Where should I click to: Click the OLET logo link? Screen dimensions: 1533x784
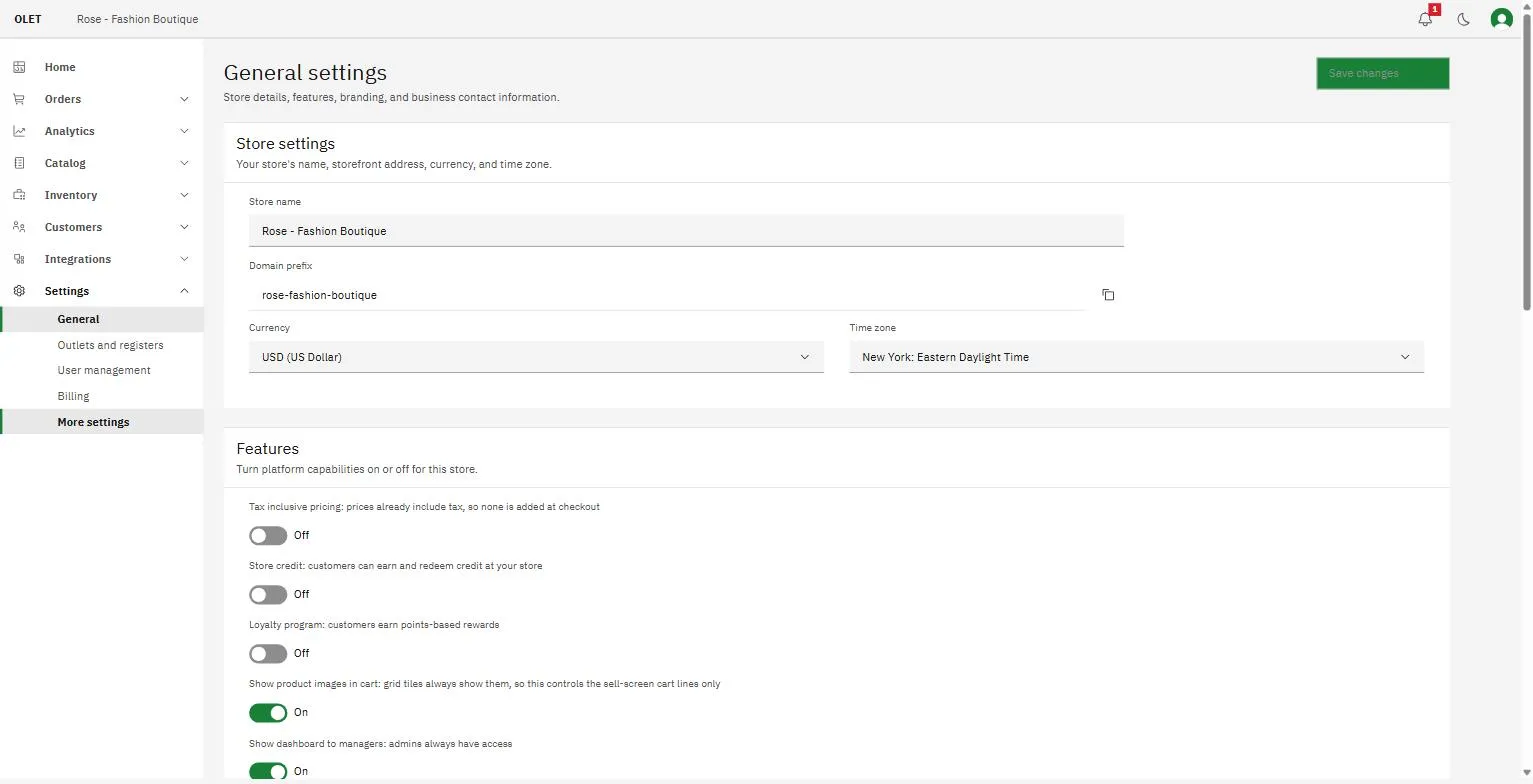click(28, 19)
